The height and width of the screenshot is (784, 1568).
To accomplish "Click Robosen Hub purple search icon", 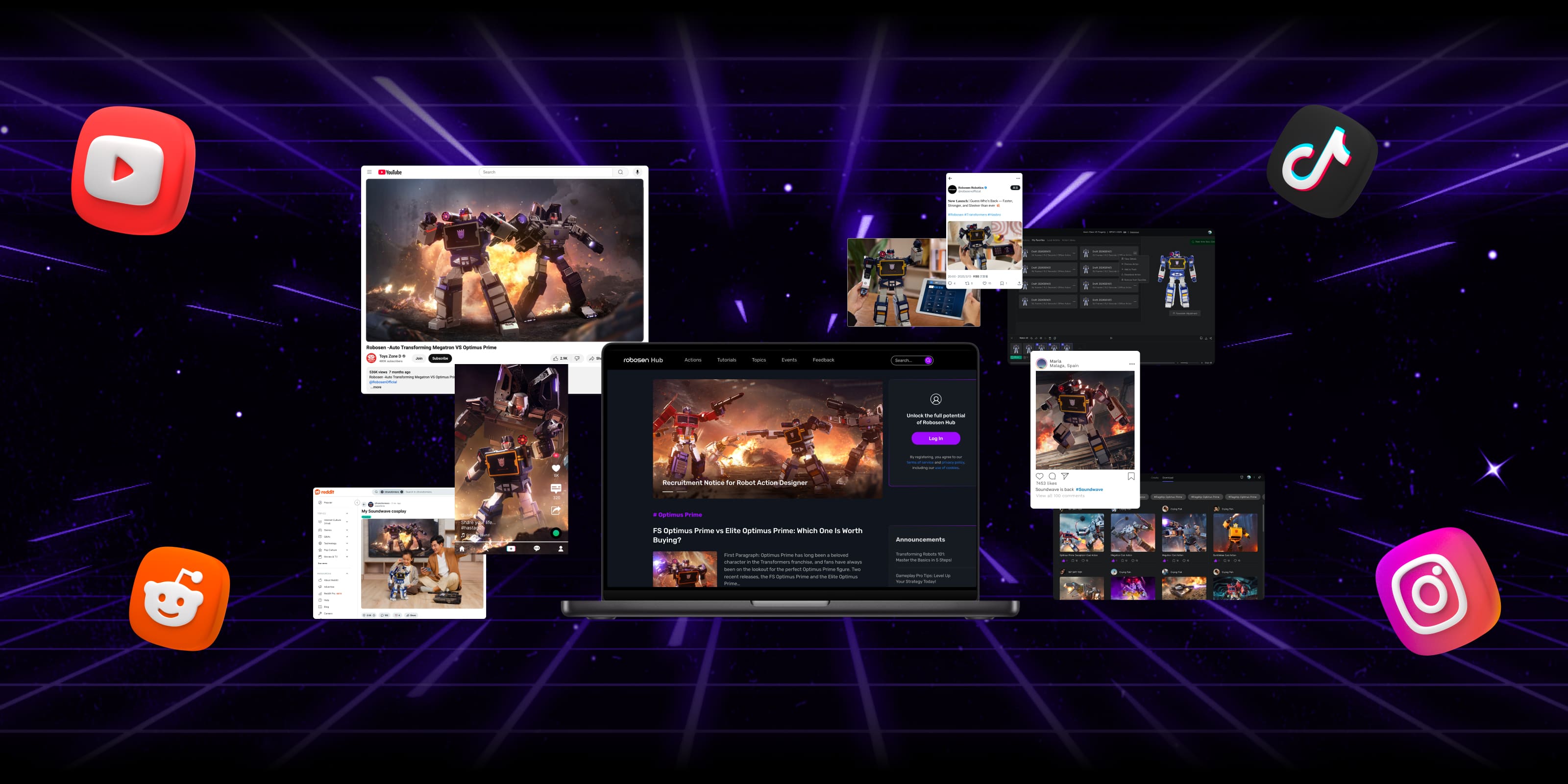I will pyautogui.click(x=928, y=360).
